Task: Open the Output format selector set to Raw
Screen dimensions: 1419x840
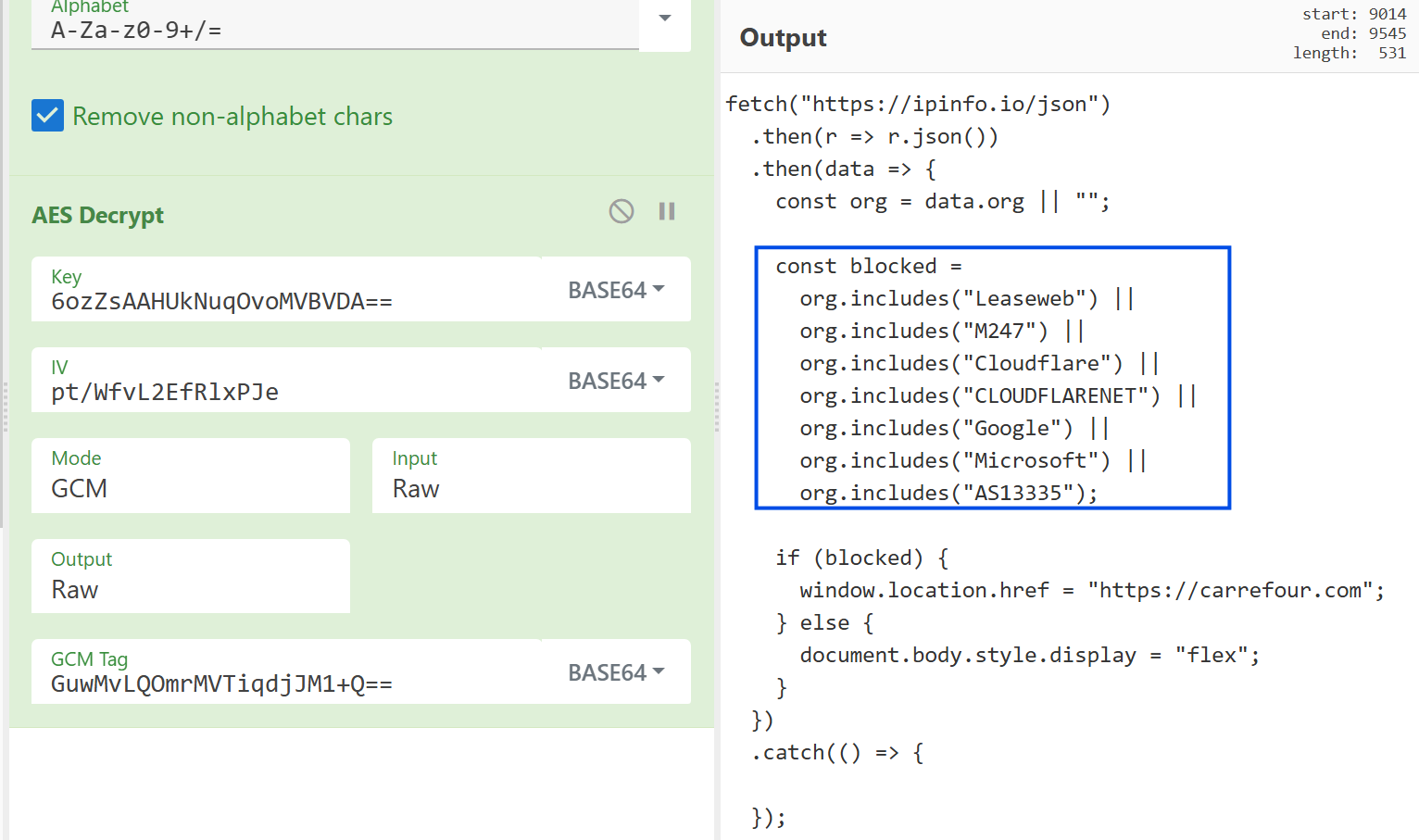Action: click(x=191, y=578)
